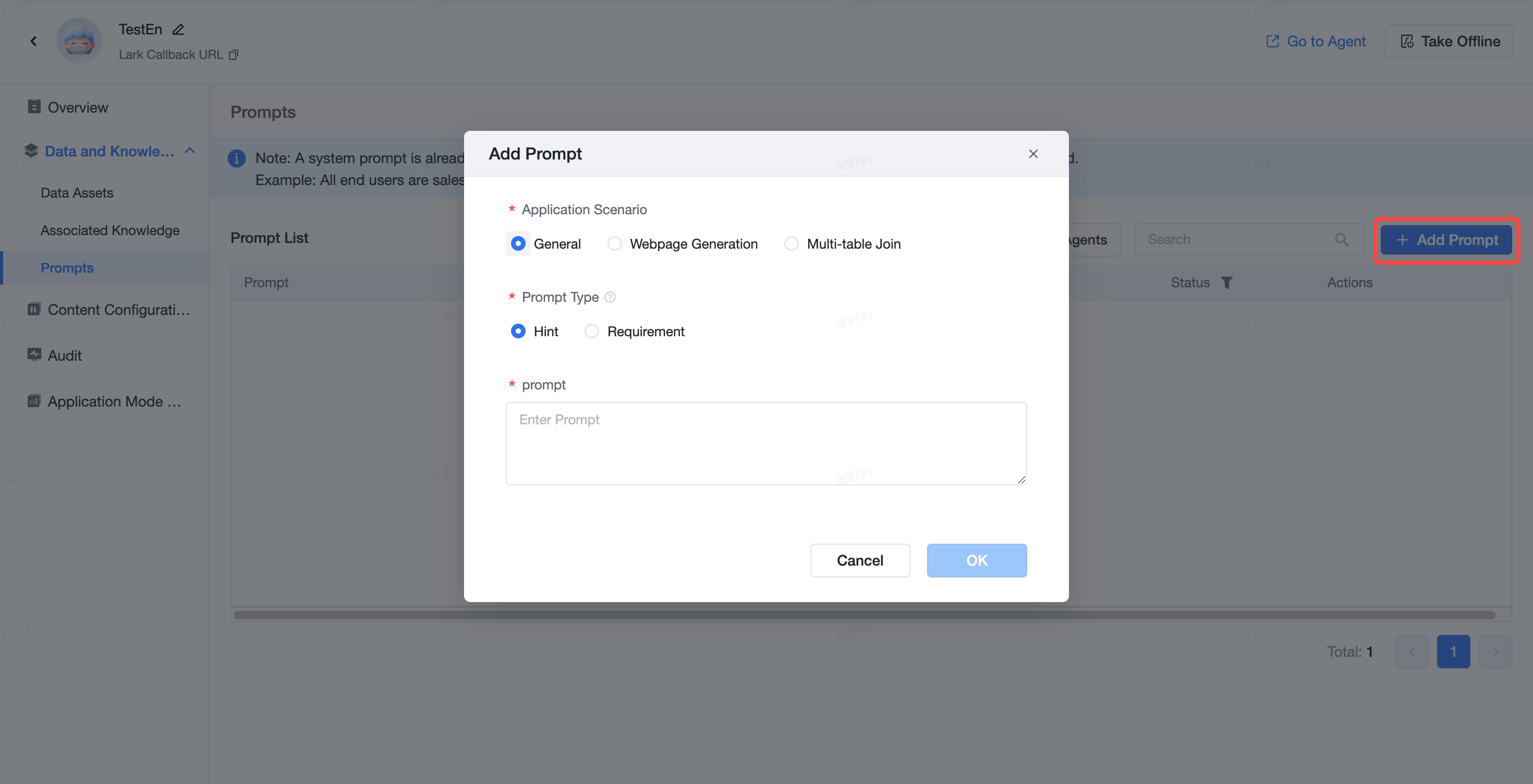Select the General scenario radio
Image resolution: width=1533 pixels, height=784 pixels.
point(518,244)
